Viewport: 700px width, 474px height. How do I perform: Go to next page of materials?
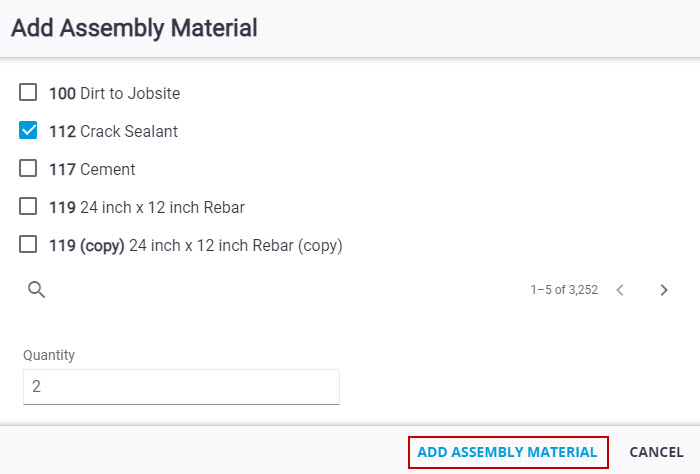point(664,290)
